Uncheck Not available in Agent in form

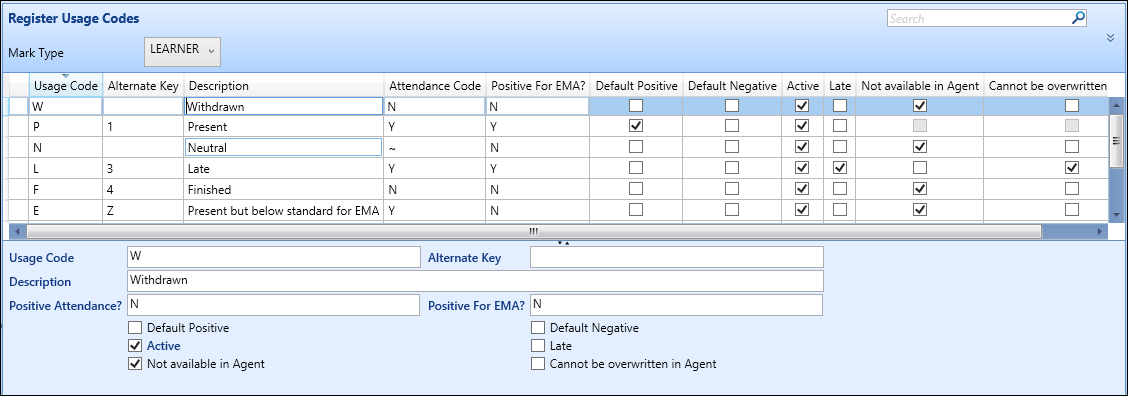pyautogui.click(x=135, y=364)
